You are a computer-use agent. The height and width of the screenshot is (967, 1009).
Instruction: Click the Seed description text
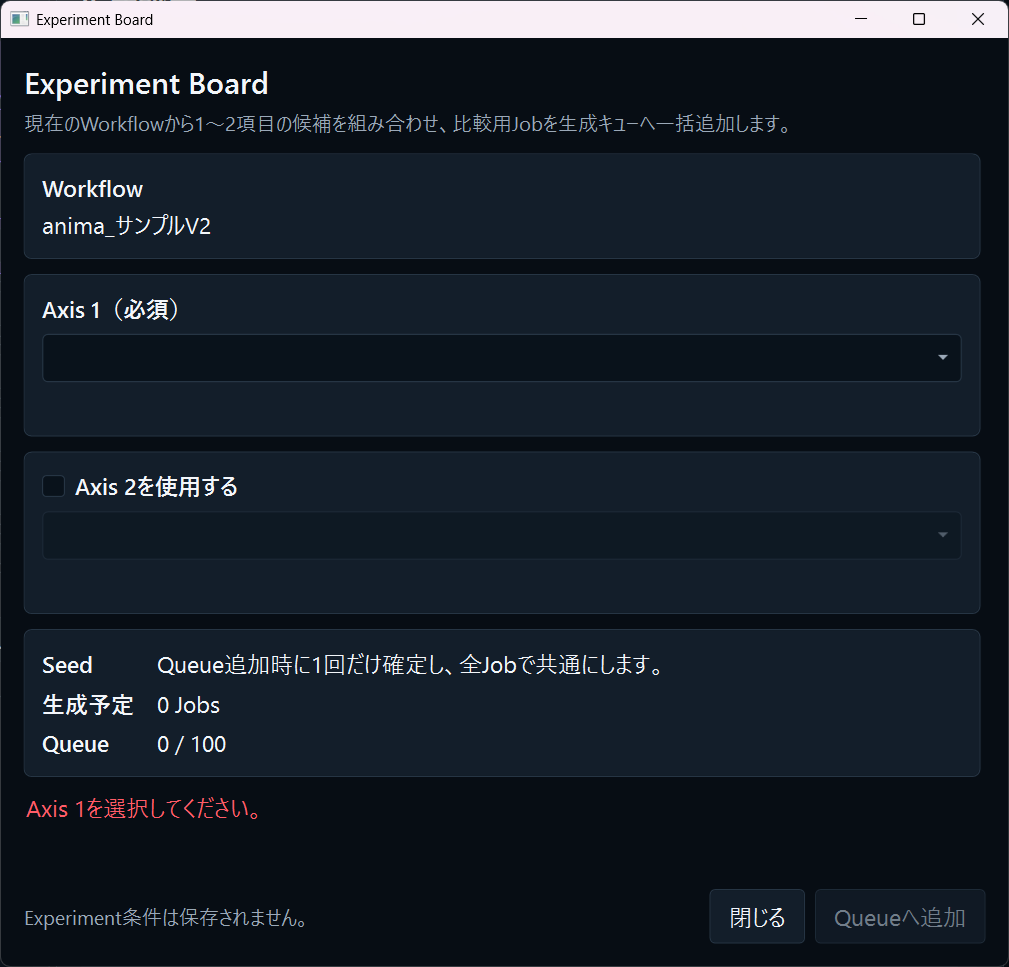pos(411,665)
